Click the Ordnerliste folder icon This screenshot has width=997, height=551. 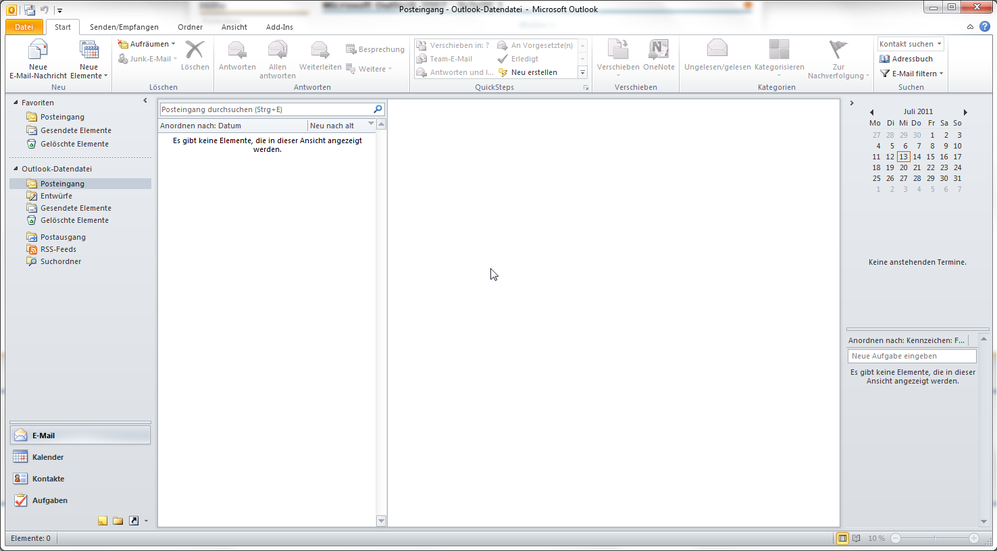[x=118, y=521]
